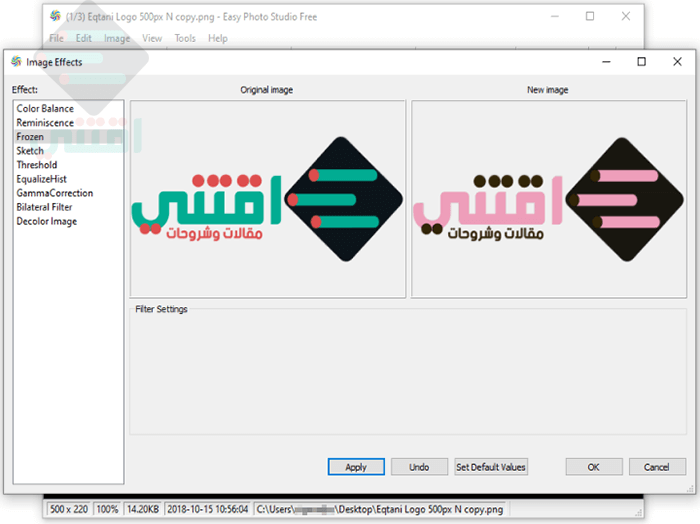Open Tools menu in Easy Photo Studio
The image size is (700, 524).
(185, 38)
